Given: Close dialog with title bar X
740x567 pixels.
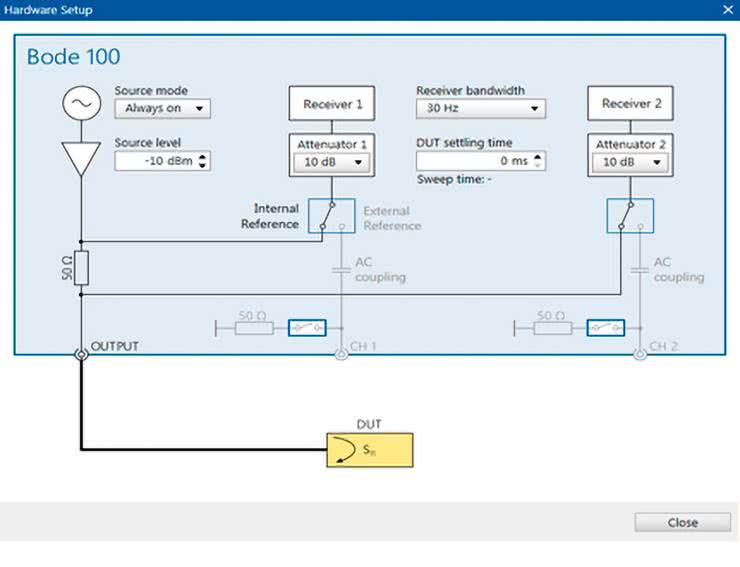Looking at the screenshot, I should click(x=727, y=9).
